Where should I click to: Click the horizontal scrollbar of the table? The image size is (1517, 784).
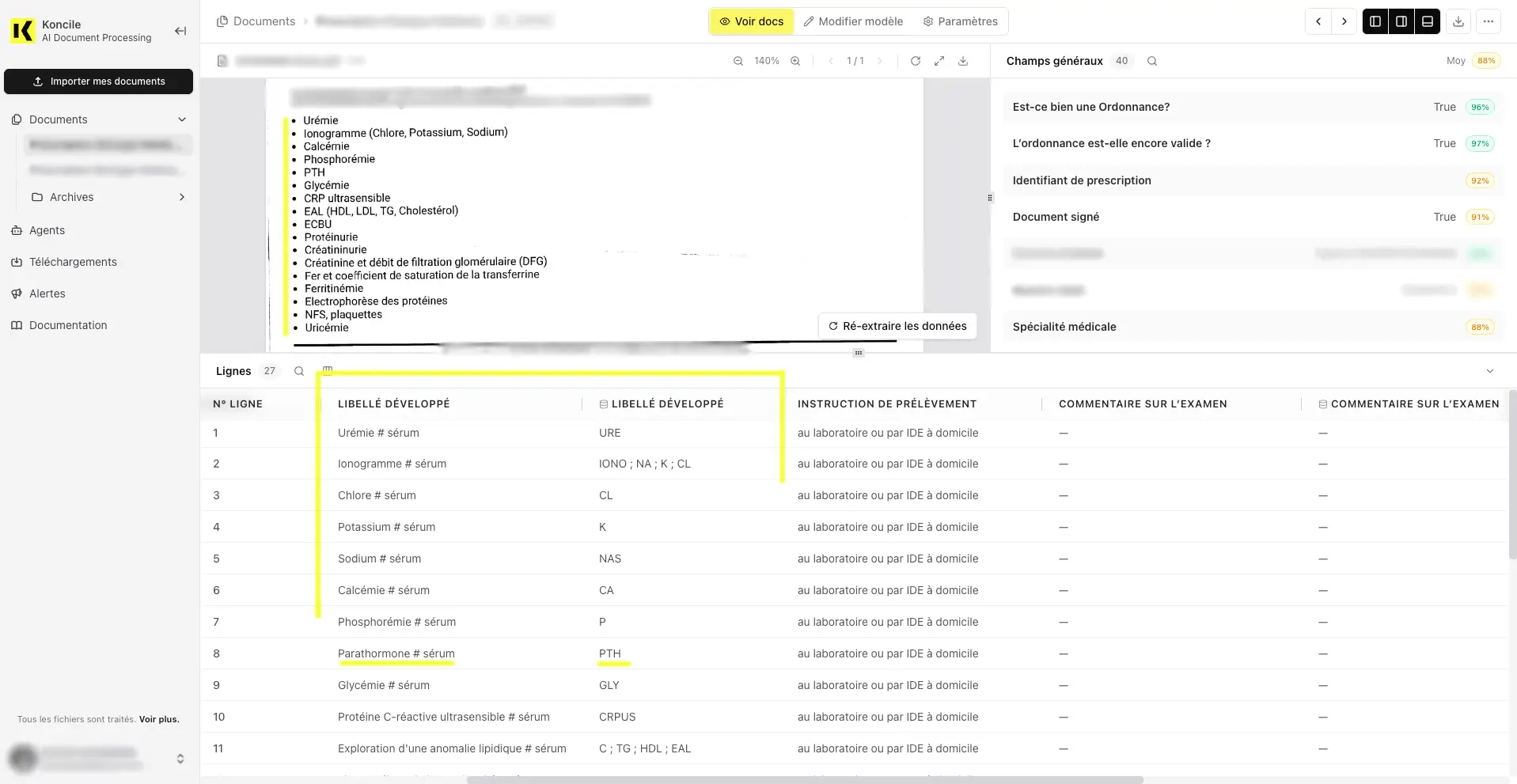pyautogui.click(x=805, y=780)
